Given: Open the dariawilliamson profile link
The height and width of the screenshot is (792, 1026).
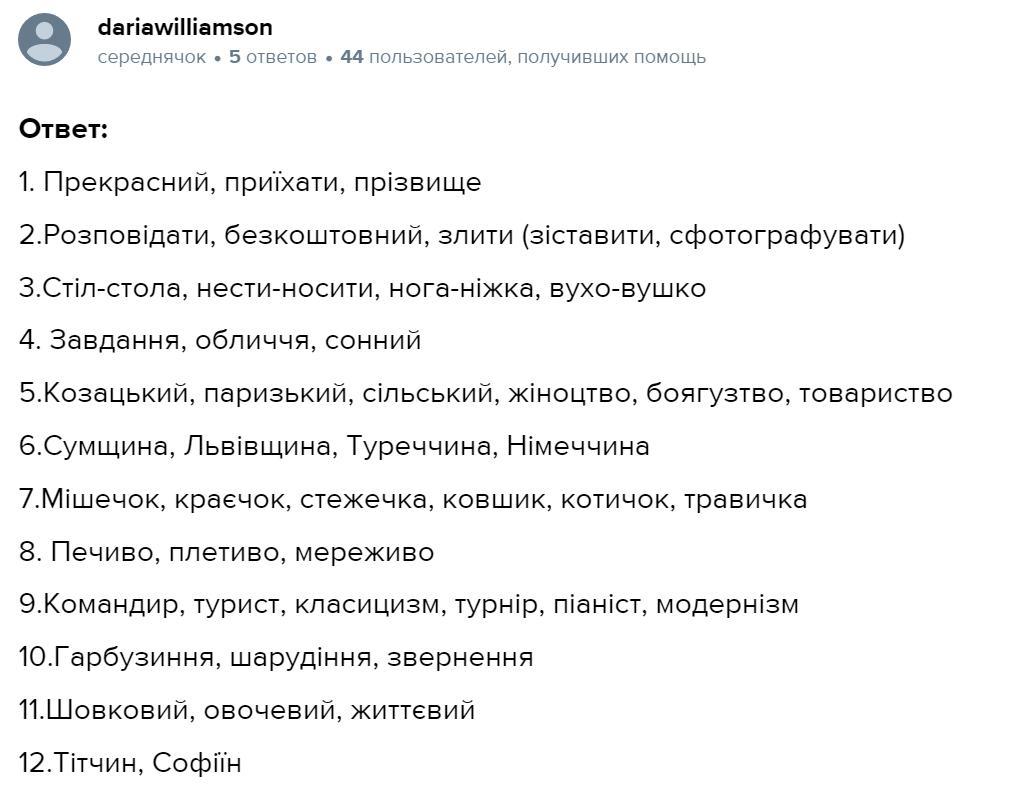Looking at the screenshot, I should point(185,27).
